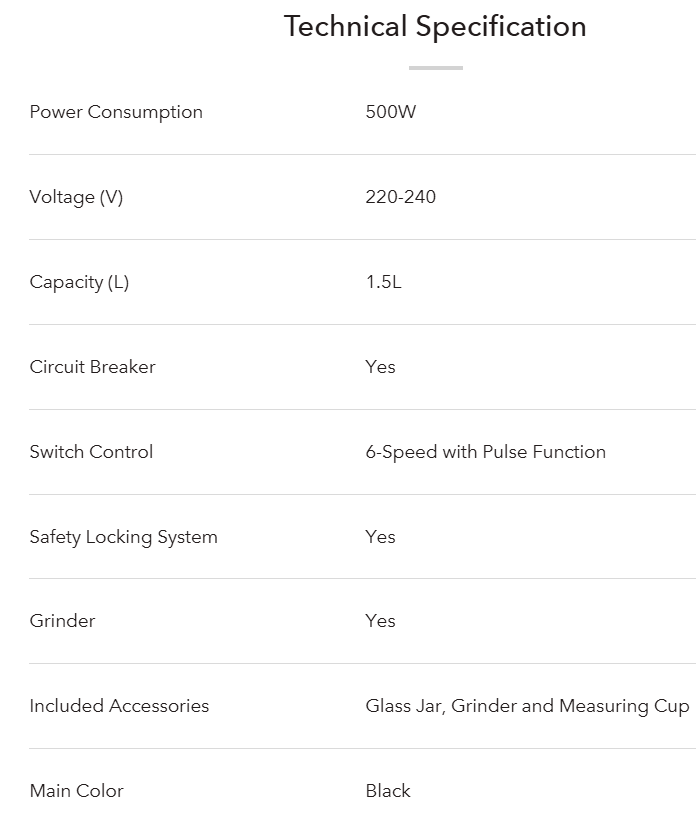
Task: Click the 1.5L capacity value
Action: click(384, 282)
